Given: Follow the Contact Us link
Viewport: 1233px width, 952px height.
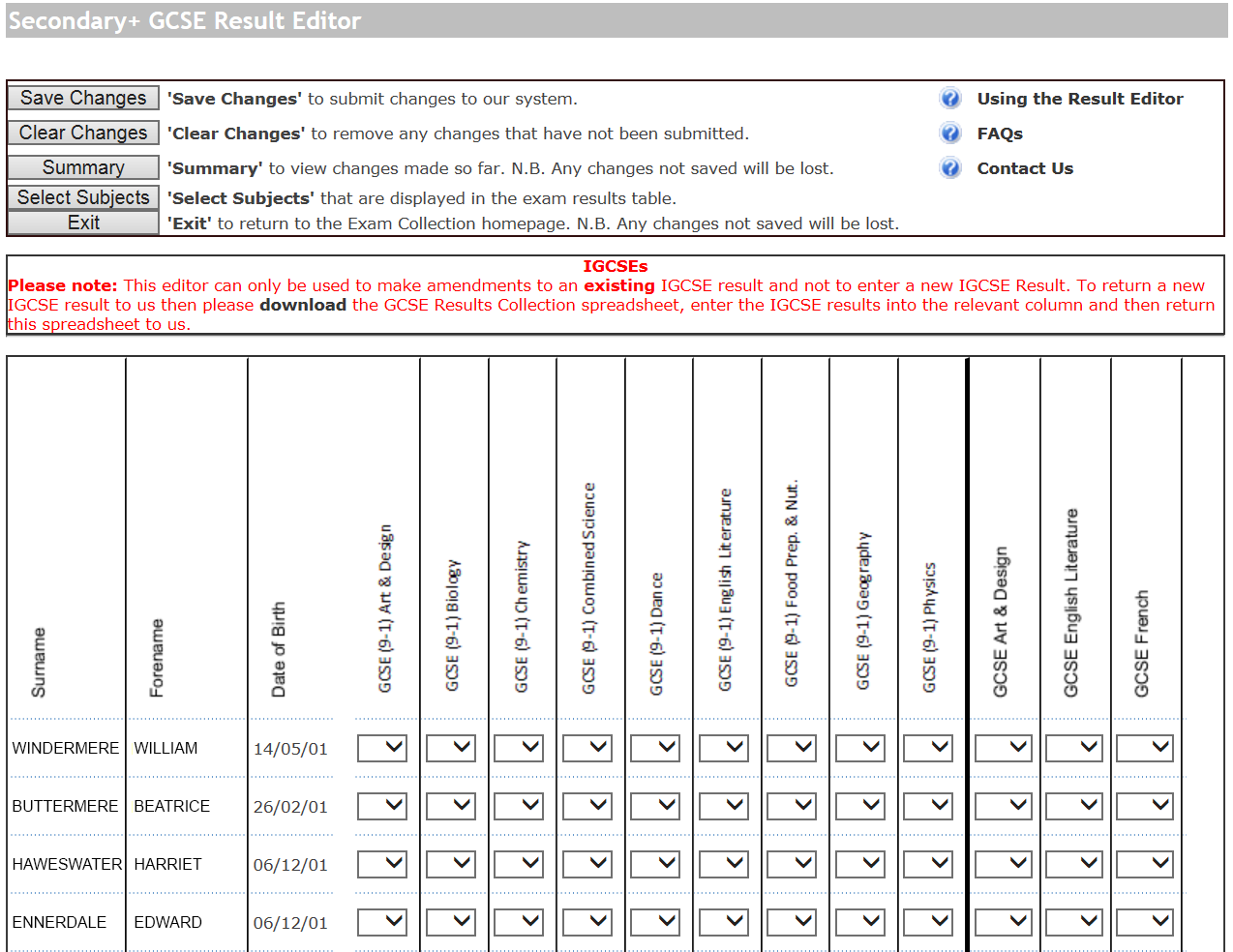Looking at the screenshot, I should coord(1024,168).
